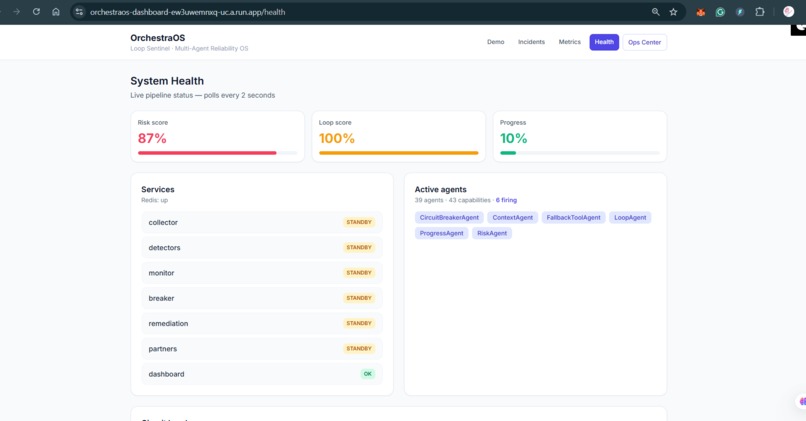Image resolution: width=806 pixels, height=421 pixels.
Task: Click the STANDBY badge for detectors
Action: pos(359,247)
